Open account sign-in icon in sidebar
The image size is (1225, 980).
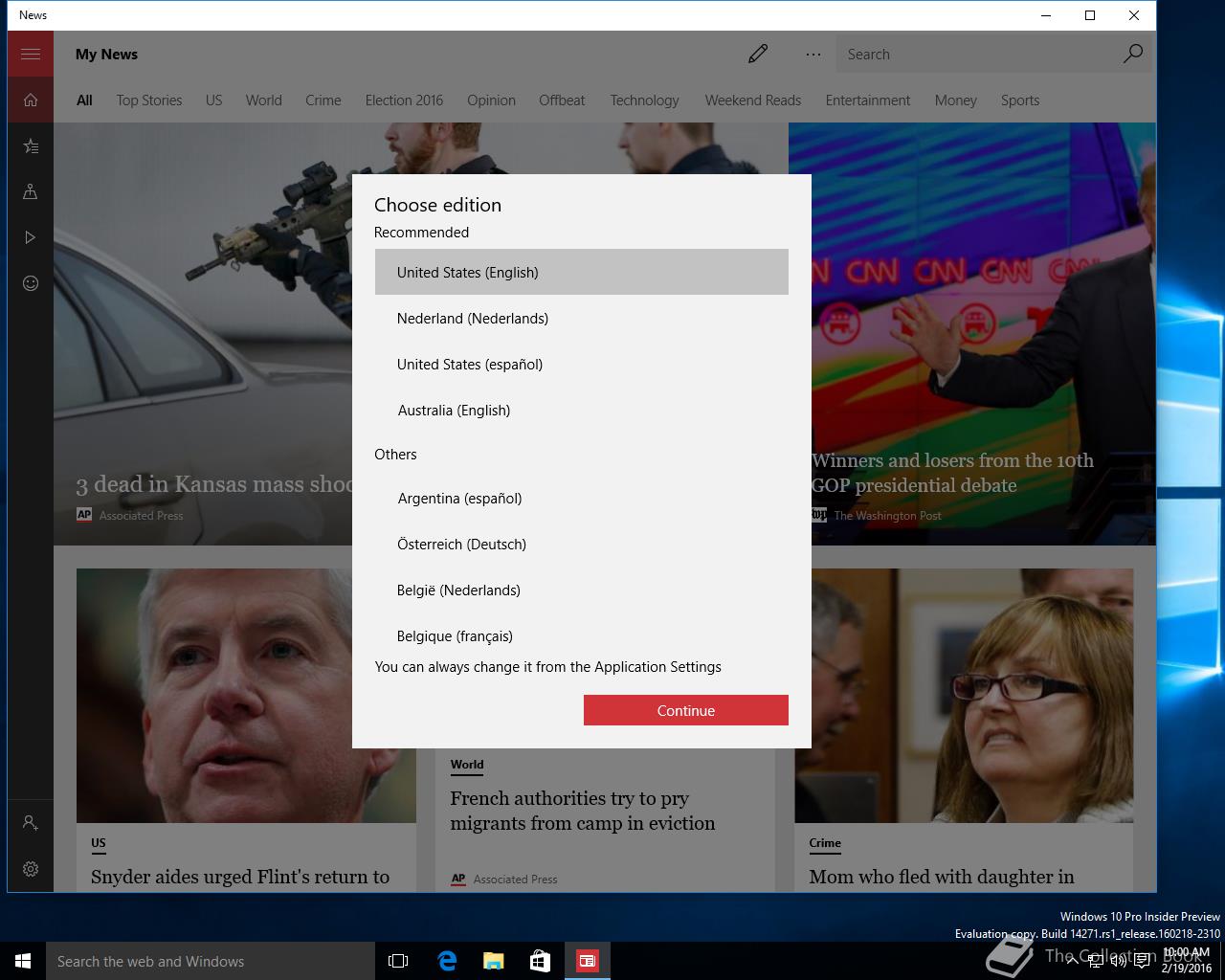(31, 823)
